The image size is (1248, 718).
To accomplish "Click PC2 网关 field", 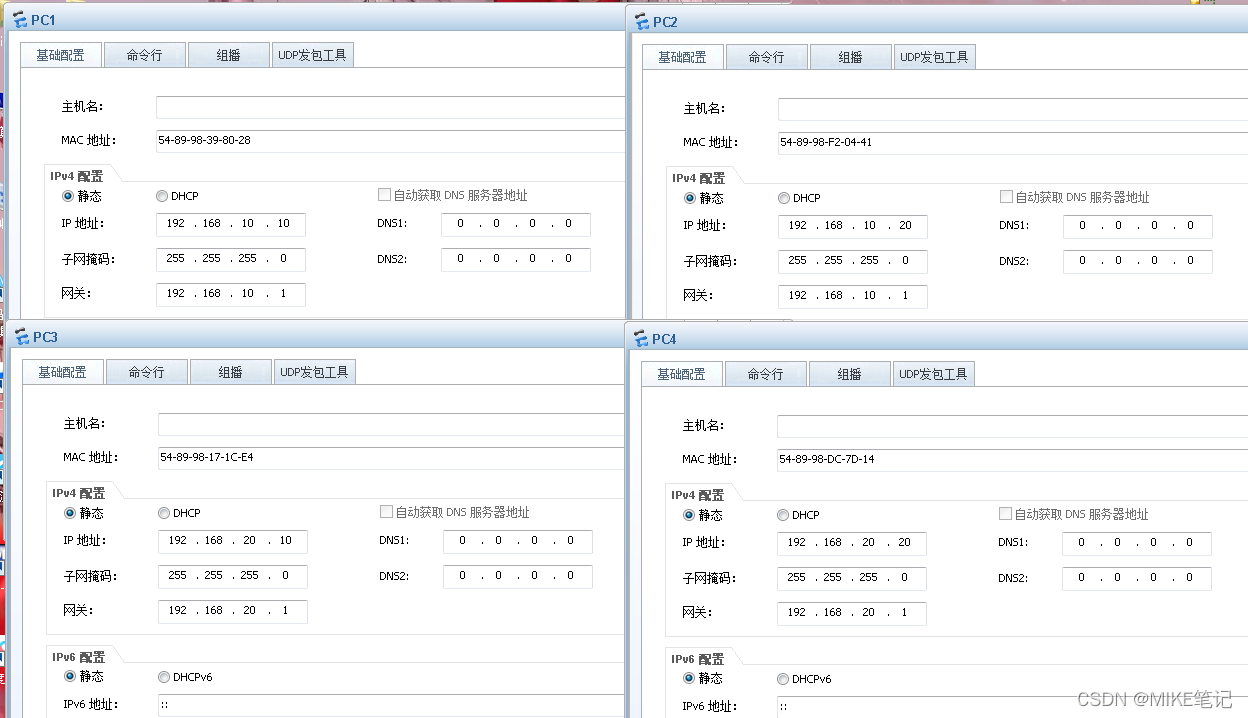I will point(853,296).
